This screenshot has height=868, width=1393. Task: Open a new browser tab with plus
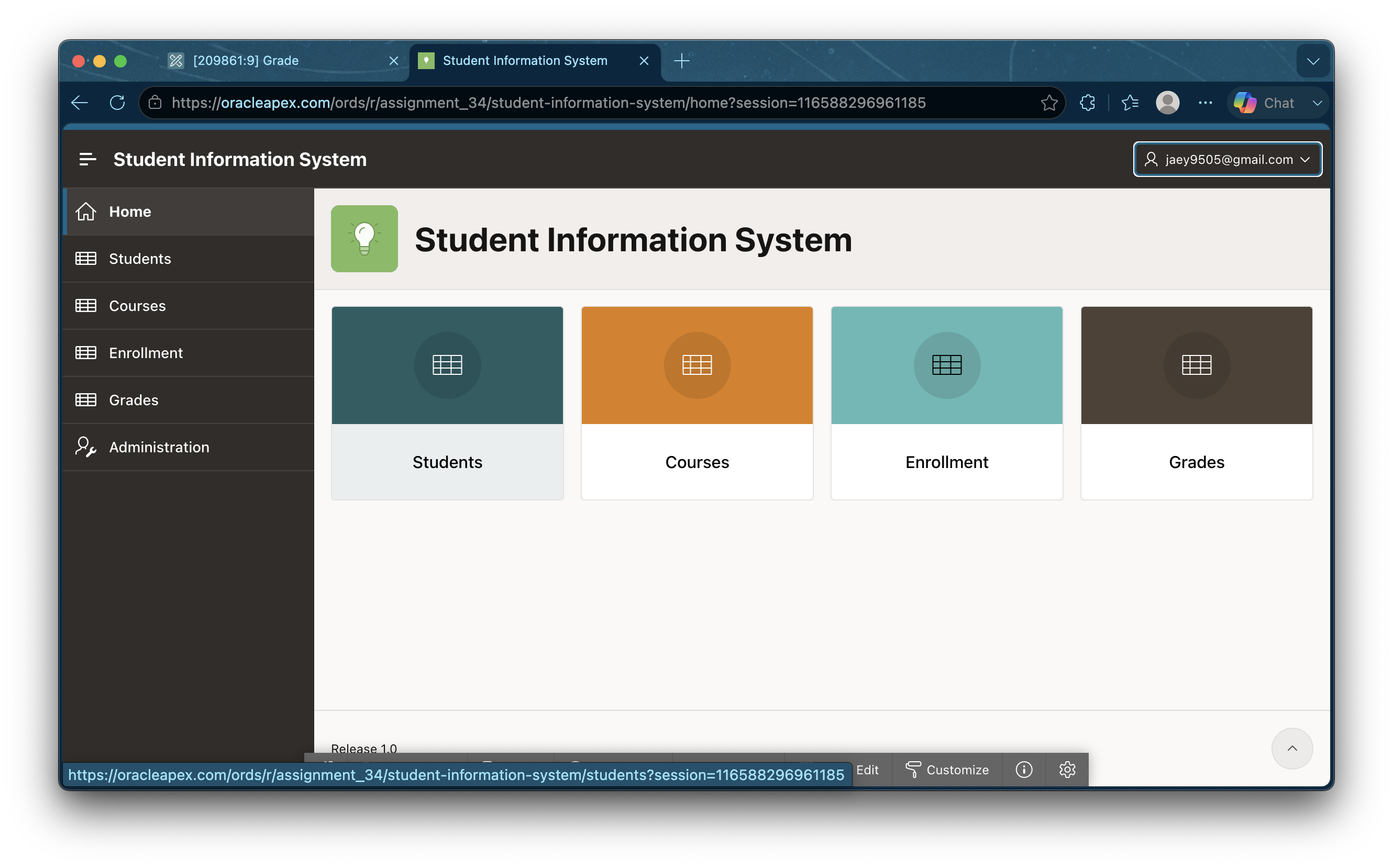(681, 60)
